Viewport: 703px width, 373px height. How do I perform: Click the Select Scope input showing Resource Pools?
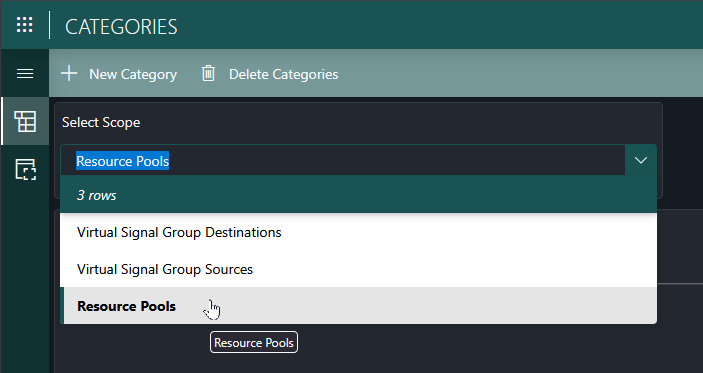(343, 160)
